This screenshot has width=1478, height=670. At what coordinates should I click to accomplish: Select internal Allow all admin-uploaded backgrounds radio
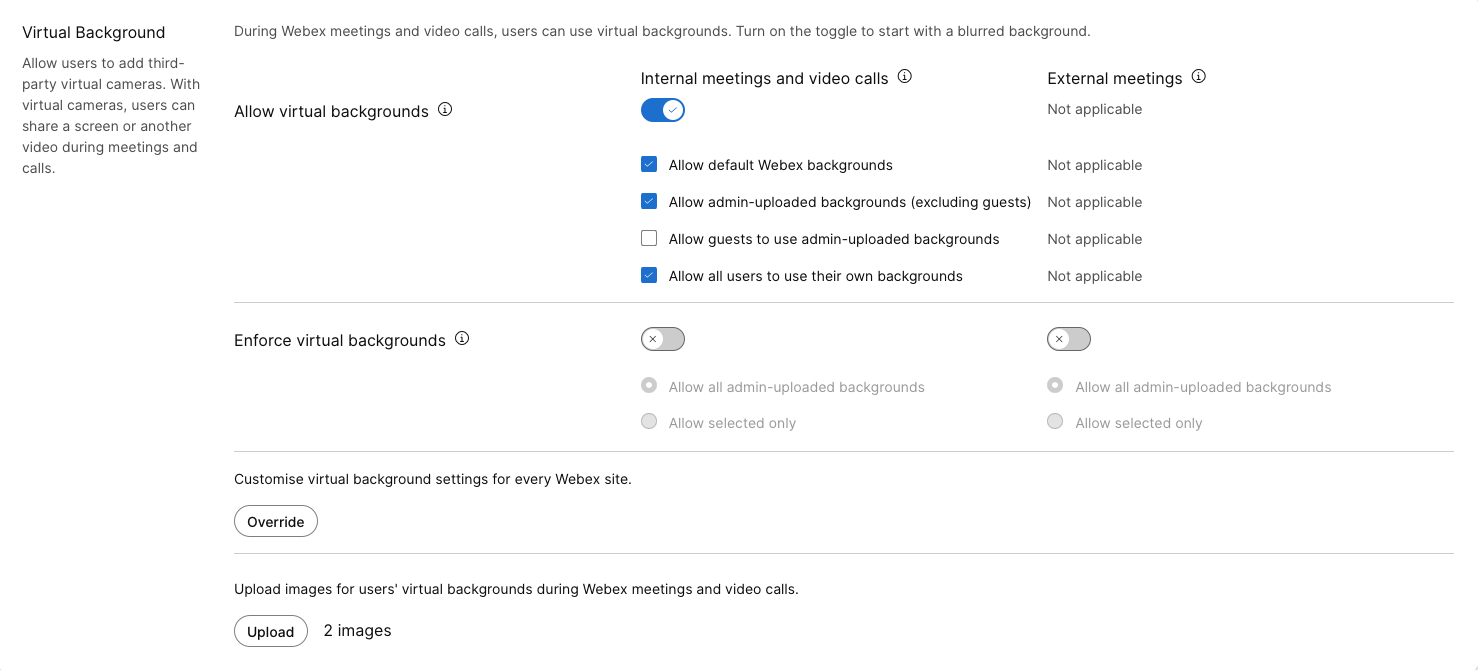649,386
